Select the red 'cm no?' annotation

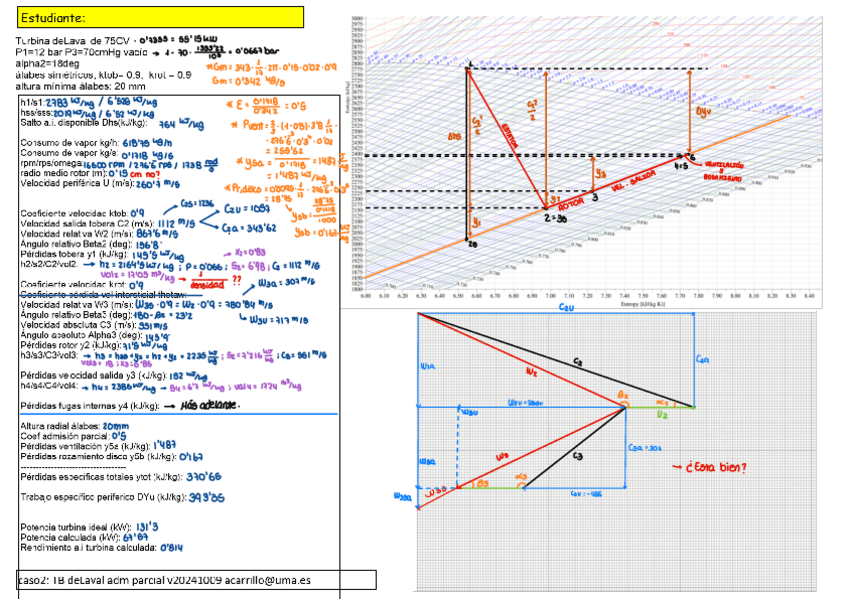[x=145, y=174]
